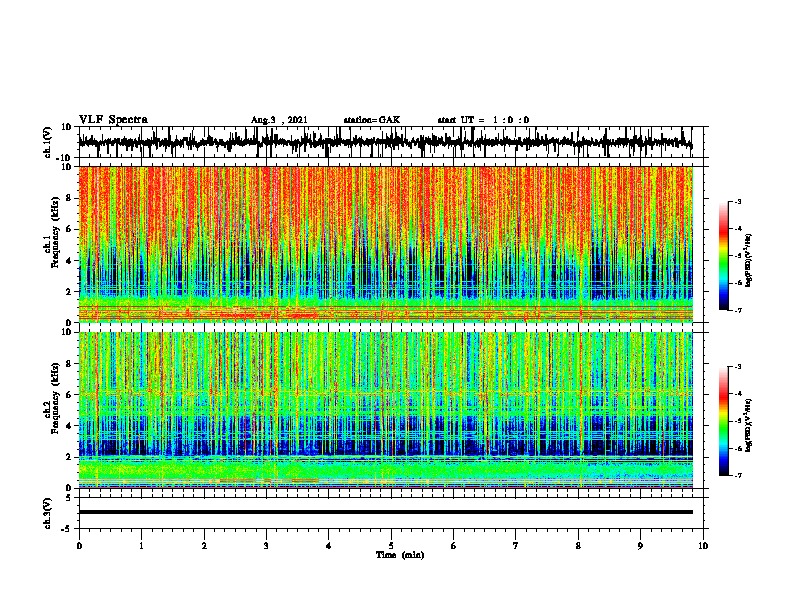Click the "VLF Spectra" plot title
Viewport: 792px width, 612px height.
[113, 120]
